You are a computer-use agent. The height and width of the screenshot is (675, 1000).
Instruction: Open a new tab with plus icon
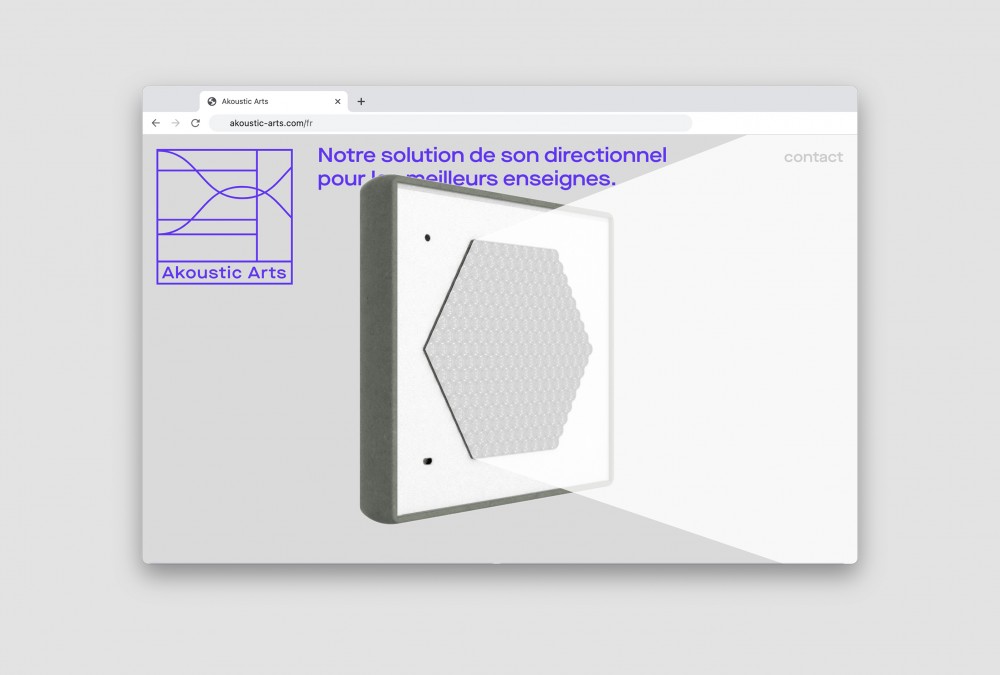point(361,101)
